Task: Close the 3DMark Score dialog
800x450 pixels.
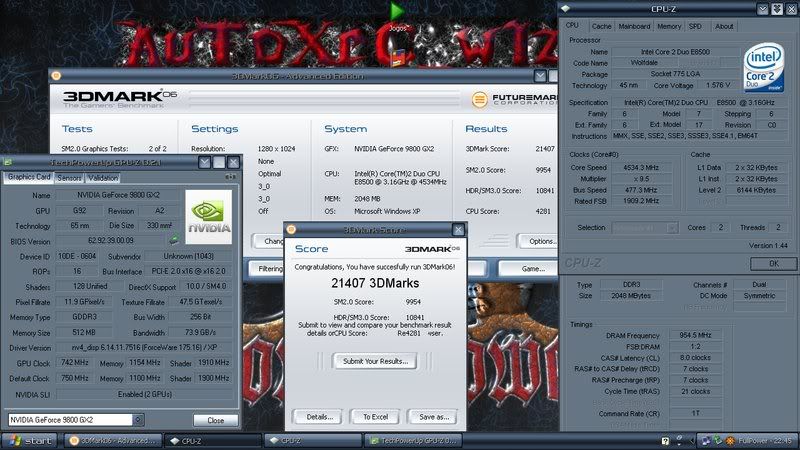Action: (457, 230)
